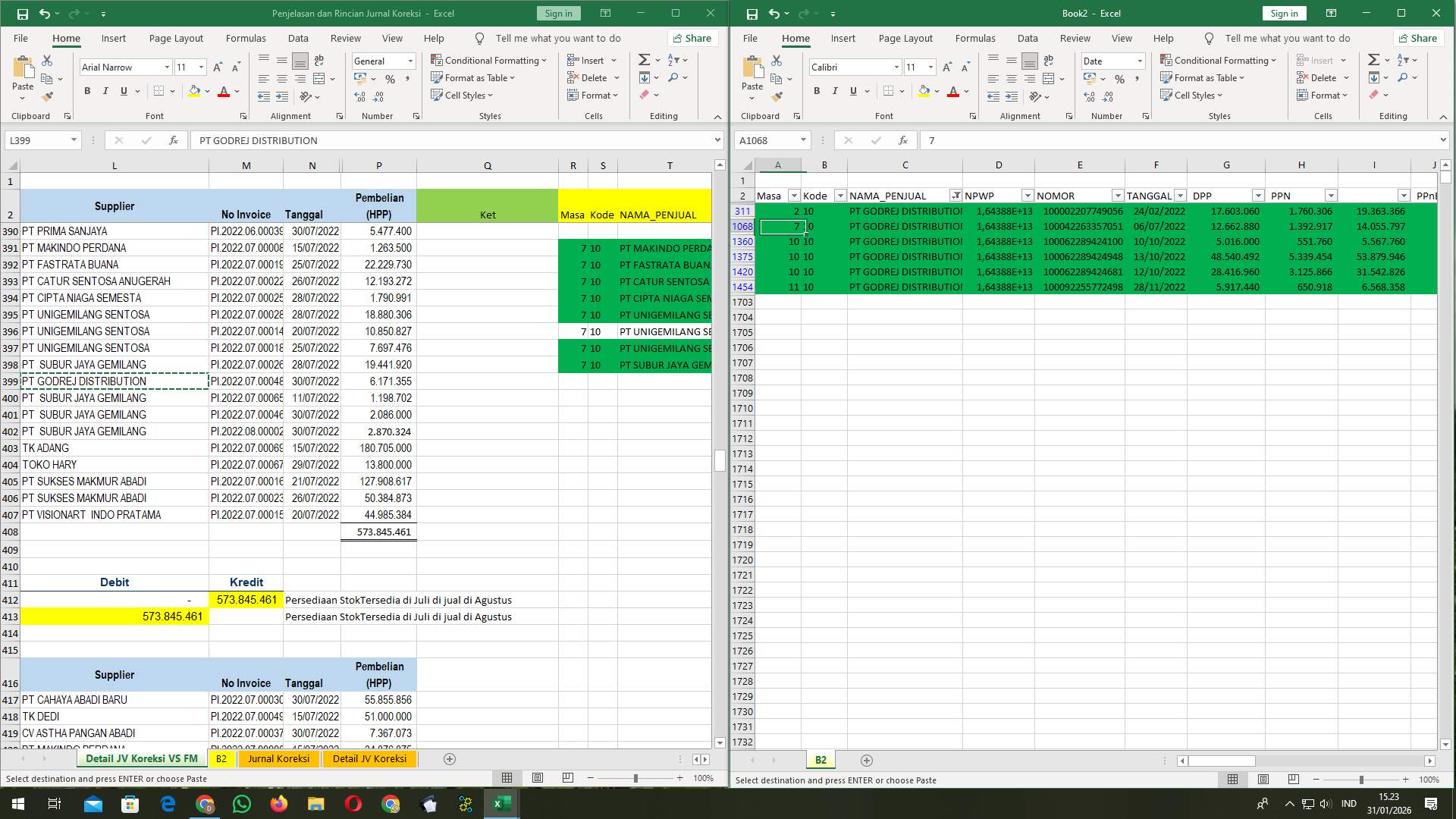Click Sign in on the left workbook
The height and width of the screenshot is (819, 1456).
558,13
